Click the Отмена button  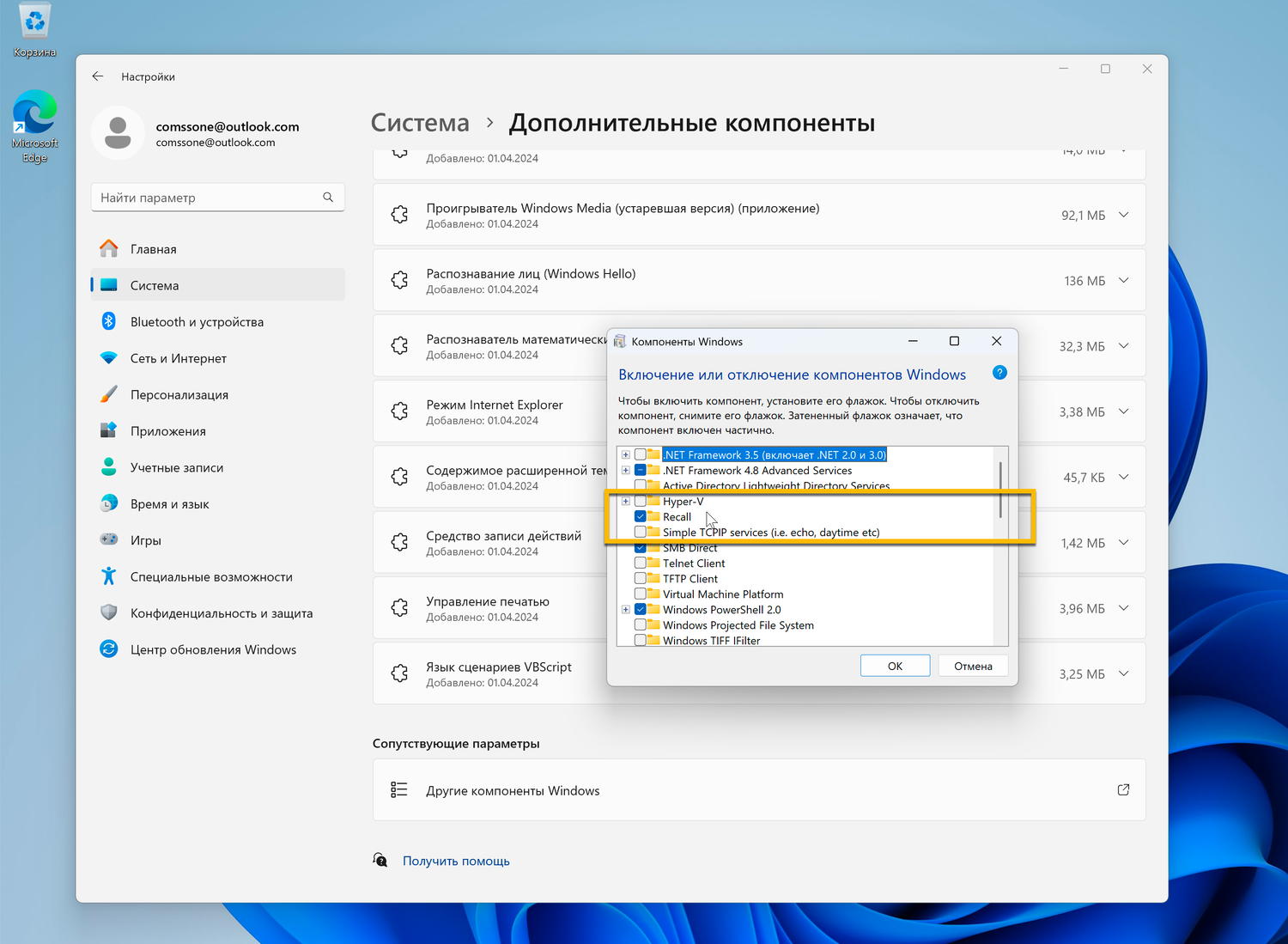point(973,666)
